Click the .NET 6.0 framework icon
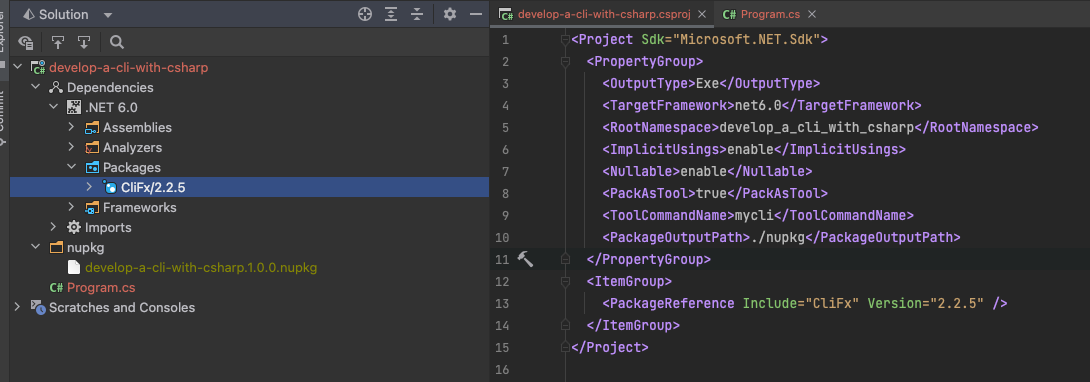This screenshot has width=1090, height=382. click(74, 108)
